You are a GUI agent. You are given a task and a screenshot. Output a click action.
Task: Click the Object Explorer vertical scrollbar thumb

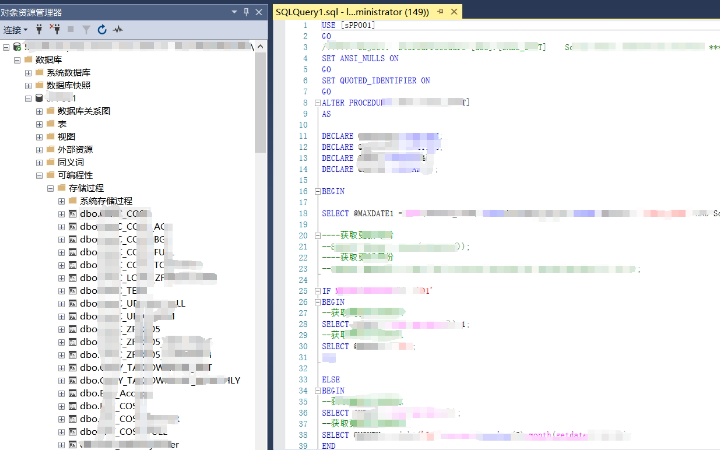point(260,102)
